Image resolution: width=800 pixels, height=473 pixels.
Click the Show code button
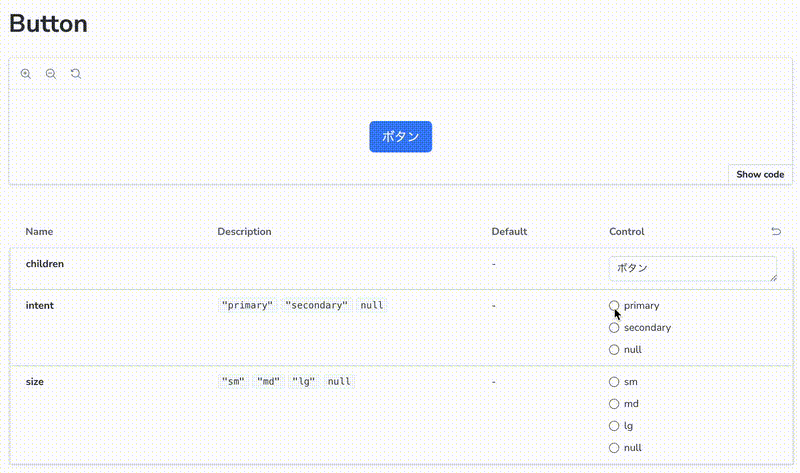[x=760, y=174]
